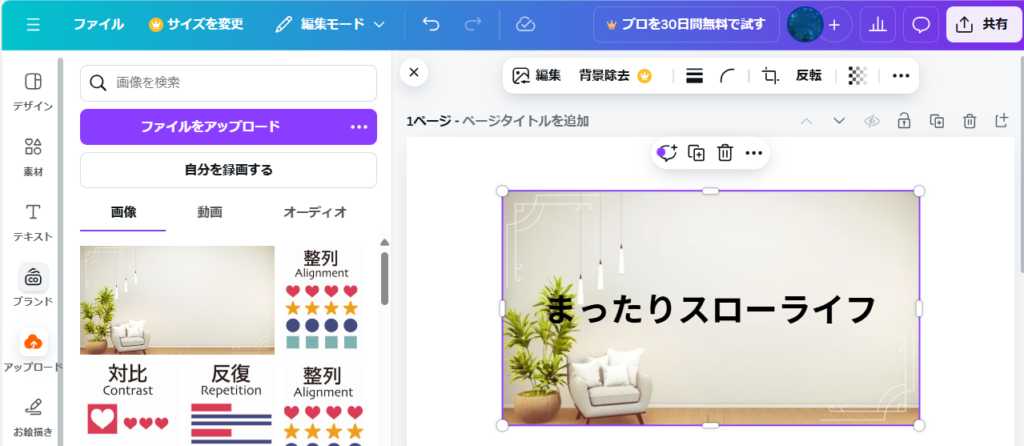Image resolution: width=1024 pixels, height=446 pixels.
Task: Move page up chevron
Action: click(807, 121)
